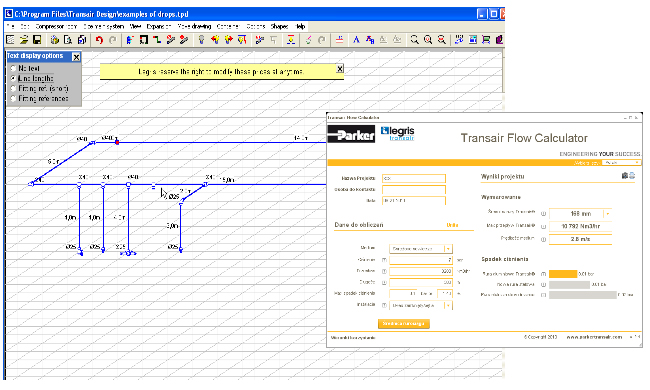Open the Help menu
Image resolution: width=650 pixels, height=390 pixels.
coord(300,26)
